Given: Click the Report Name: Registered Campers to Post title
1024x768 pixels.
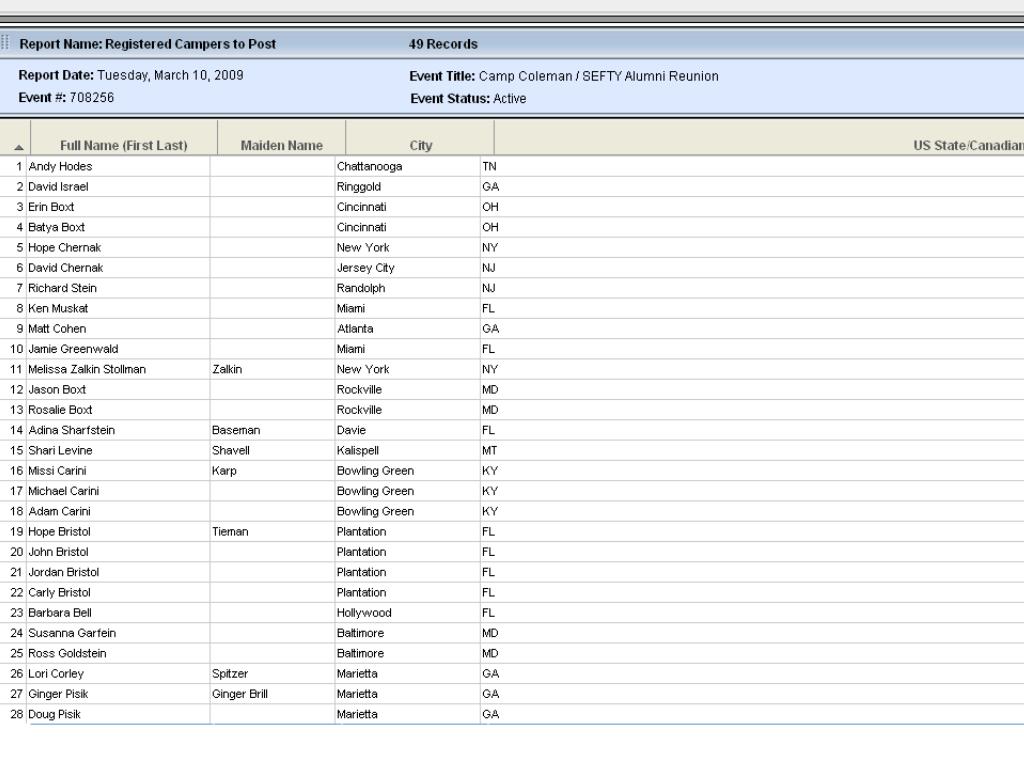Looking at the screenshot, I should coord(148,44).
